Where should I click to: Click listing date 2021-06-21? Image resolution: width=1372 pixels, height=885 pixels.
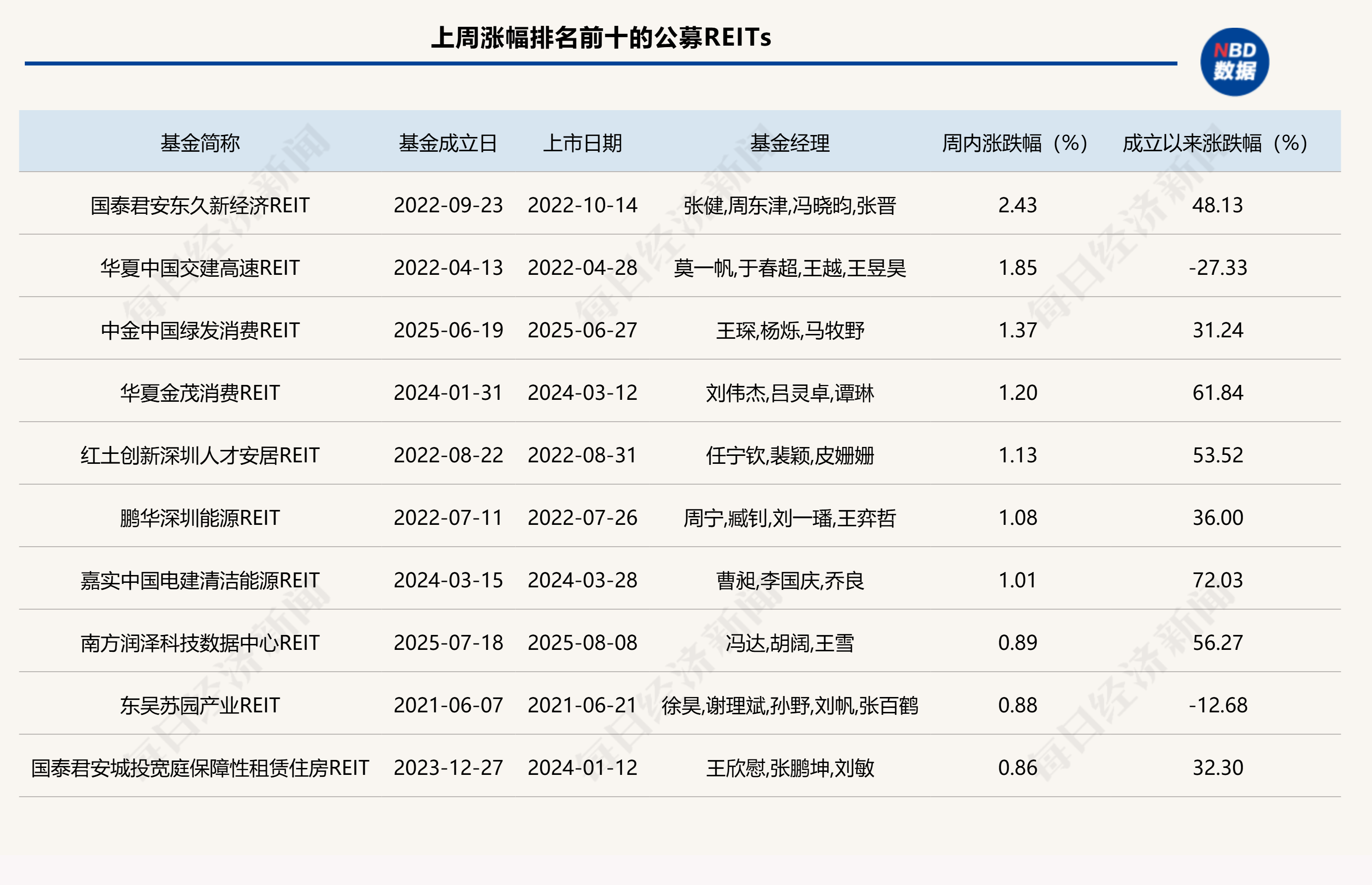click(583, 706)
